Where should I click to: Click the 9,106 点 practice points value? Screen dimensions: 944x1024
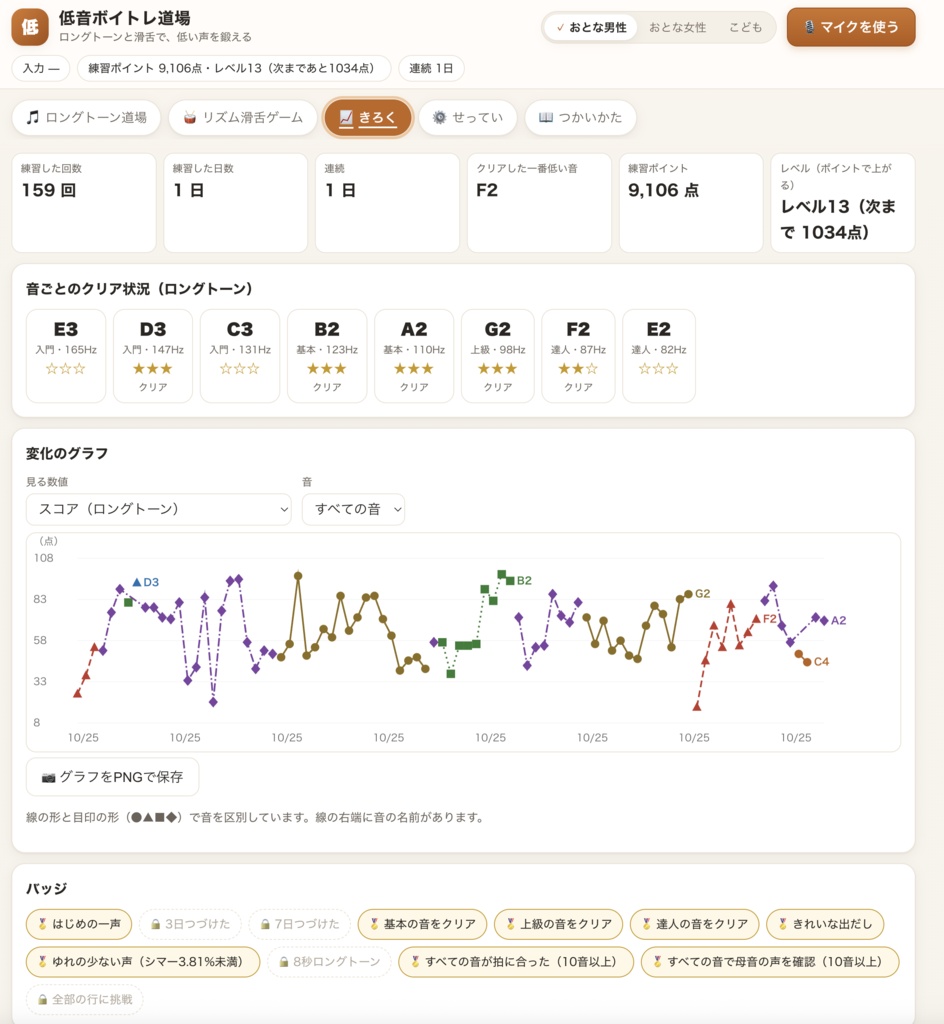tap(663, 191)
